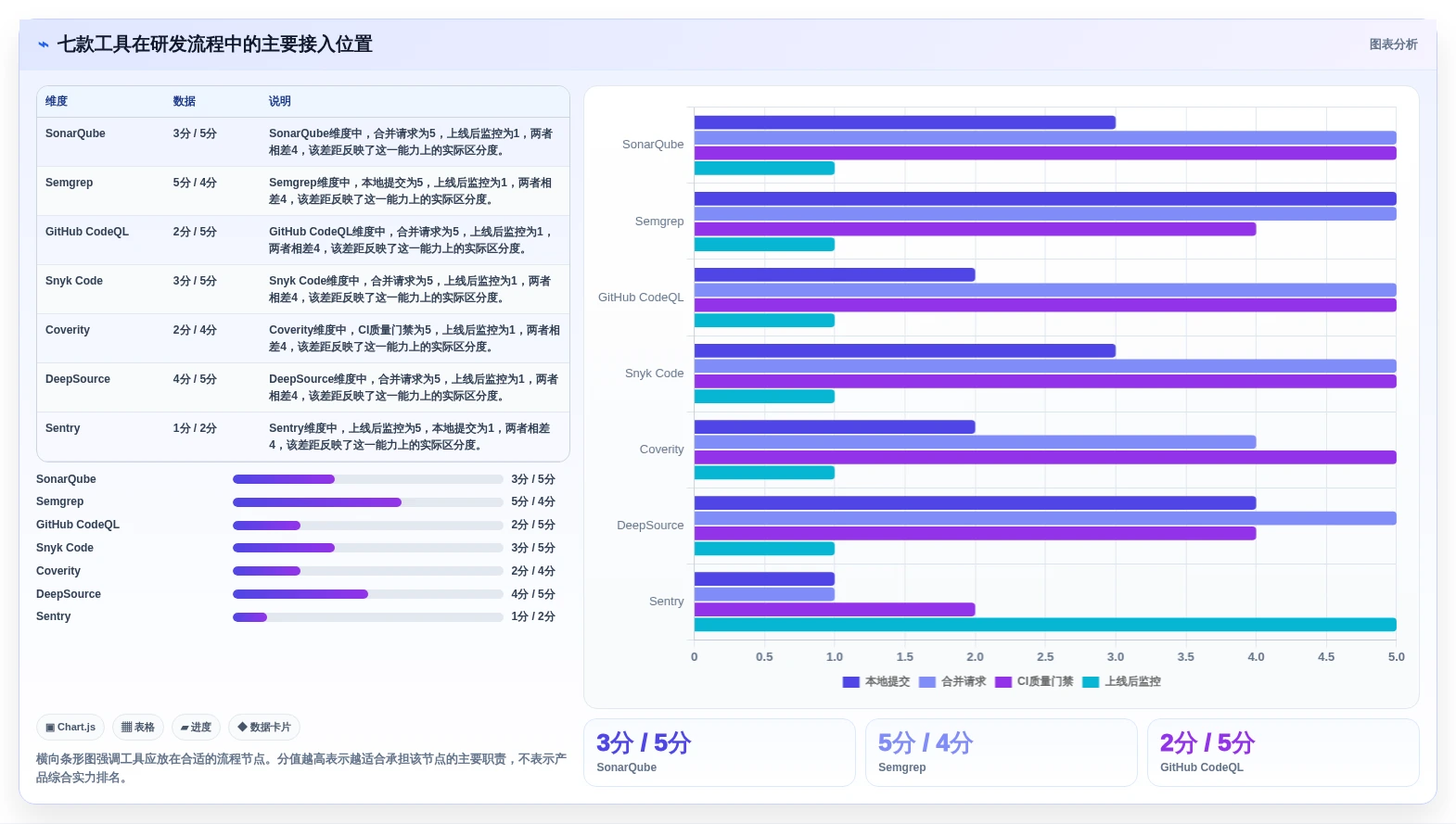Open the Semgrep 5分 / 4分 data card

(1002, 753)
